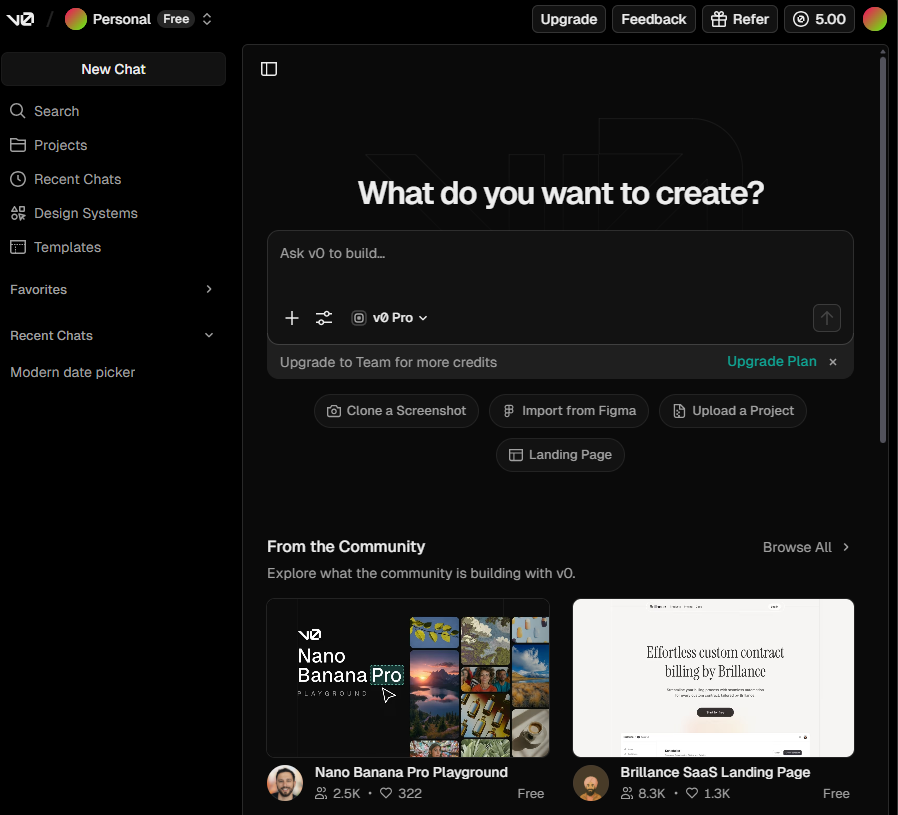
Task: Click the plus attachment icon in prompt box
Action: [x=292, y=318]
